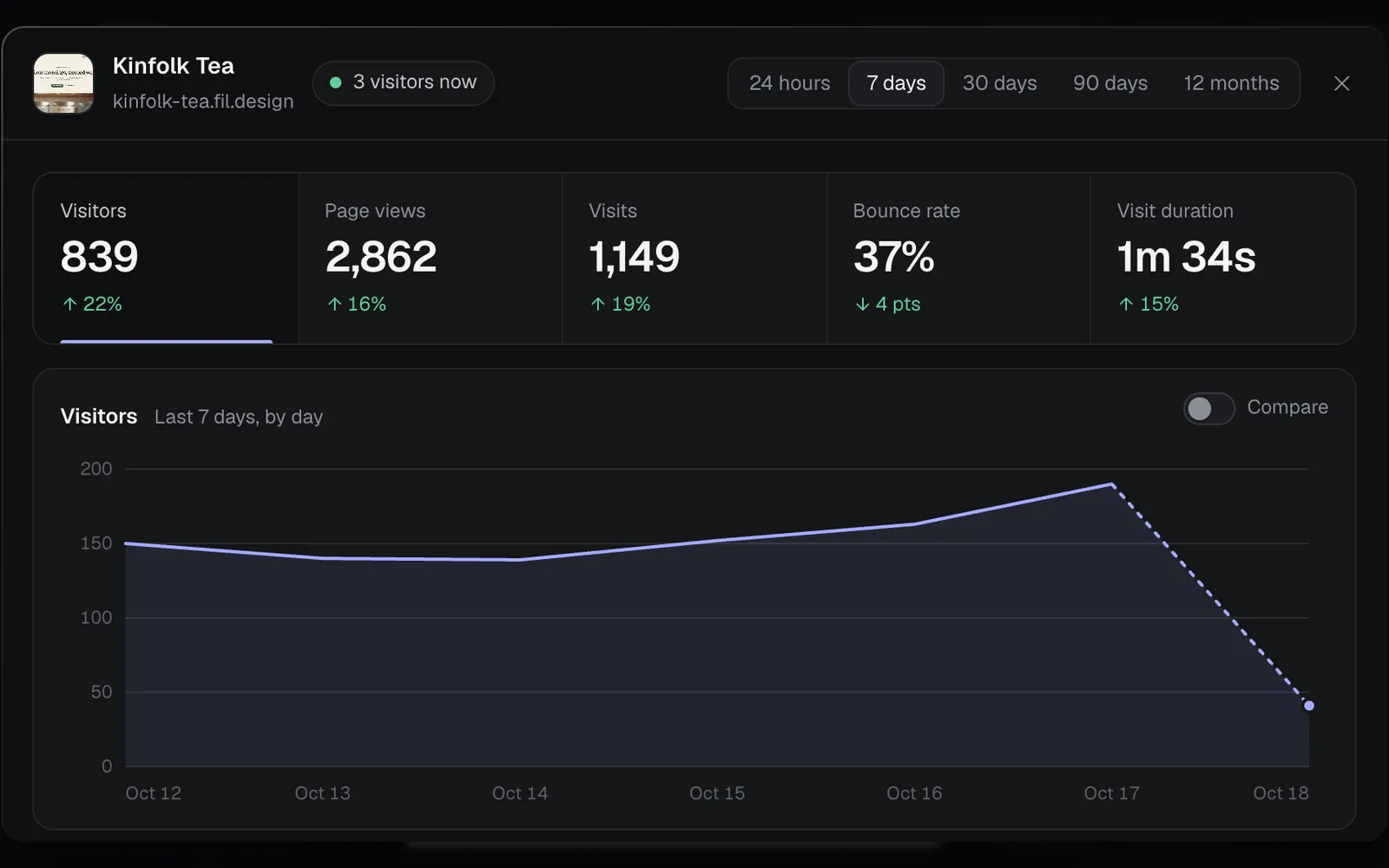Select the Bounce rate metric card

958,259
